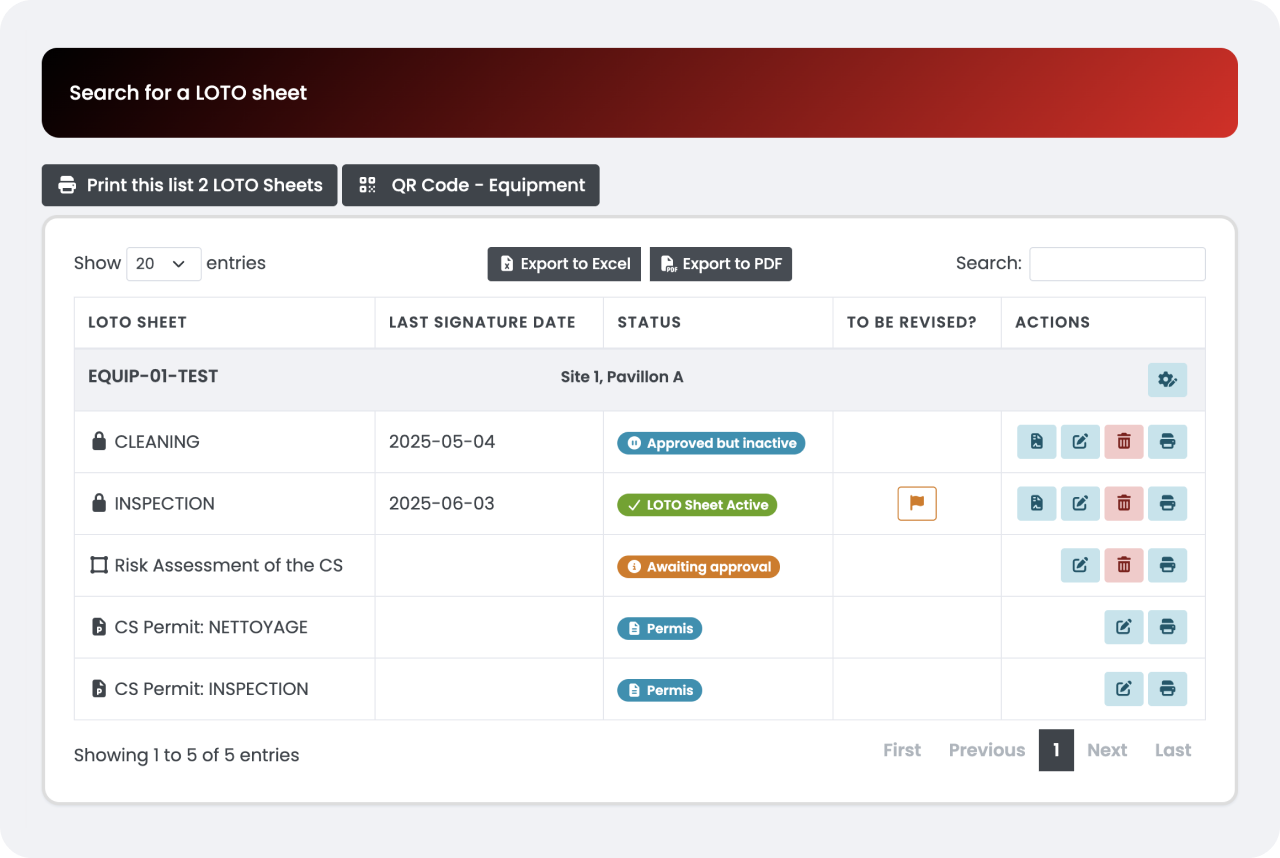Sort by STATUS column header

pos(718,322)
